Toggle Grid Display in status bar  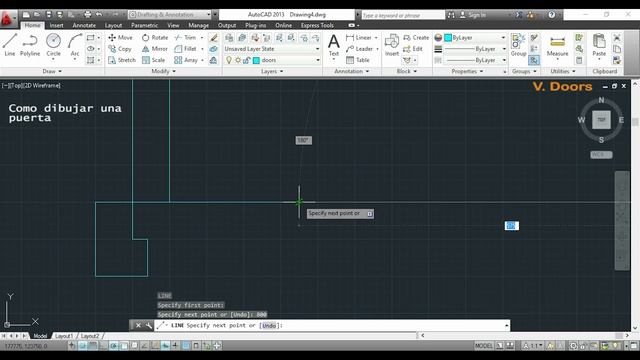pos(93,346)
